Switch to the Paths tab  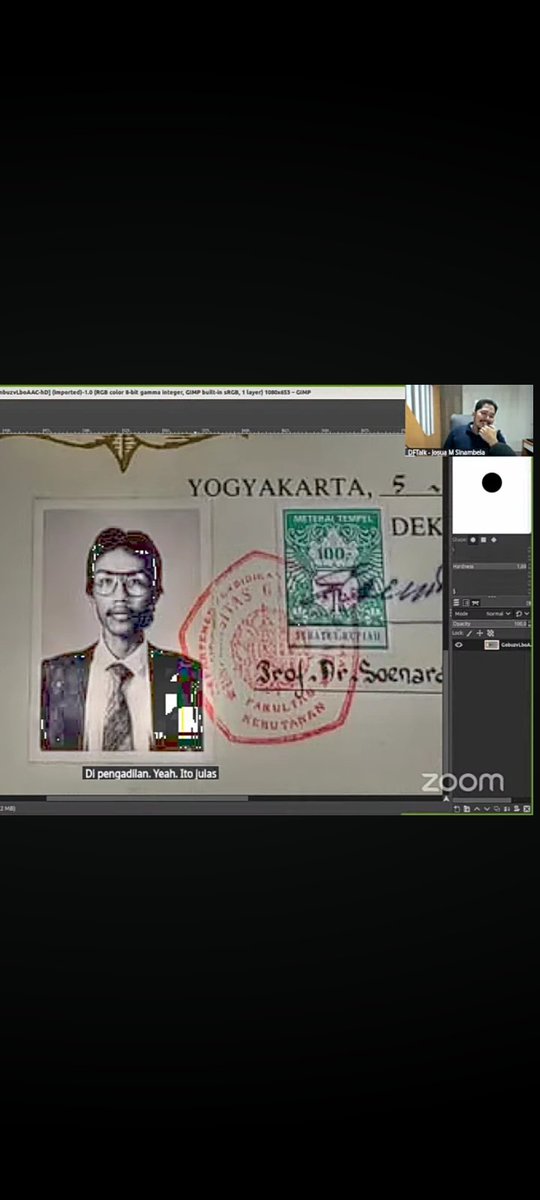475,602
